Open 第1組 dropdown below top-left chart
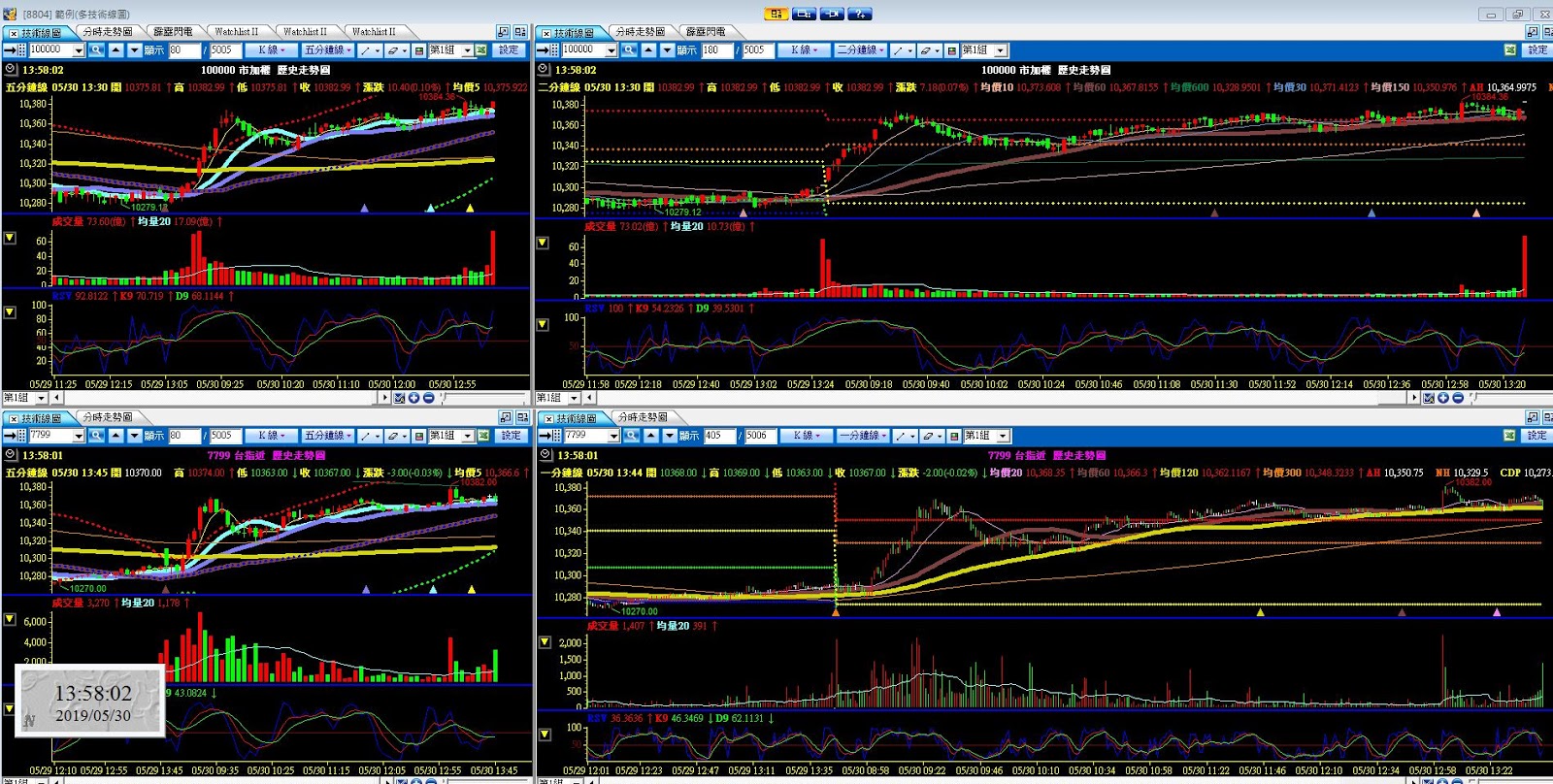Viewport: 1553px width, 784px height. (x=40, y=398)
